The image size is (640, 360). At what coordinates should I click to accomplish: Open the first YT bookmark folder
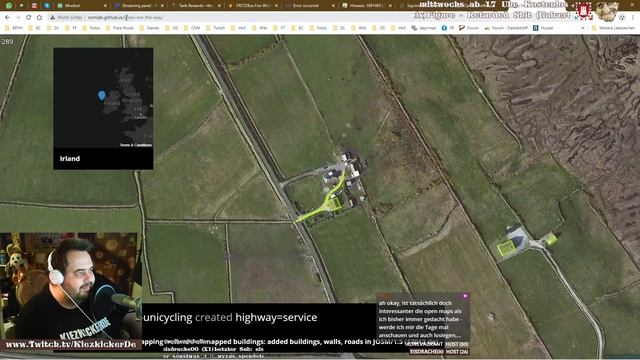pyautogui.click(x=279, y=28)
